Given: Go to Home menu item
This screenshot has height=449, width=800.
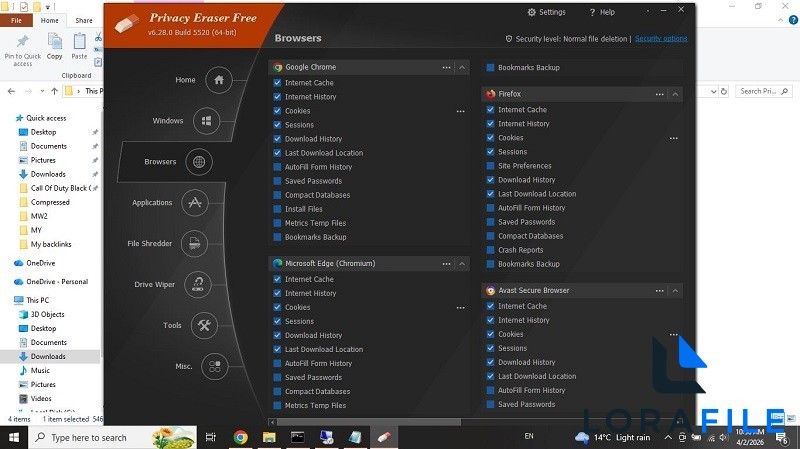Looking at the screenshot, I should [185, 80].
